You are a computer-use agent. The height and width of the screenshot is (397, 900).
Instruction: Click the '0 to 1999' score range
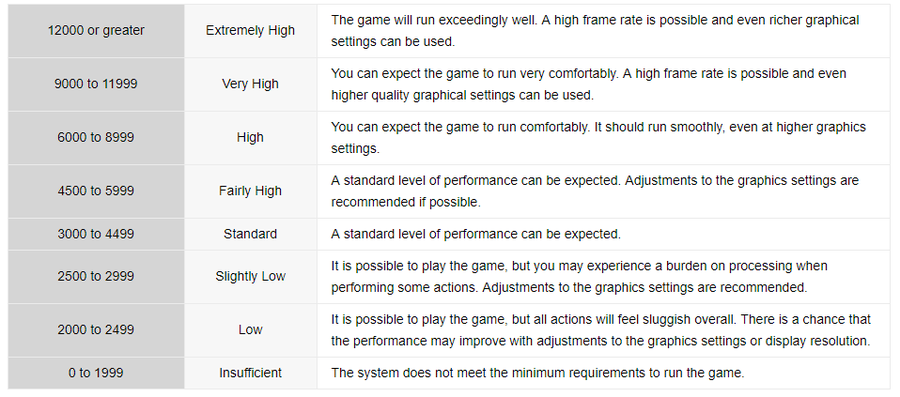point(96,373)
